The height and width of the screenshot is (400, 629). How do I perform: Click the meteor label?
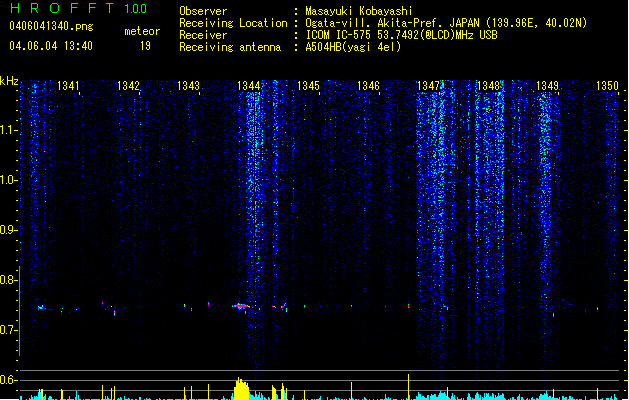142,31
